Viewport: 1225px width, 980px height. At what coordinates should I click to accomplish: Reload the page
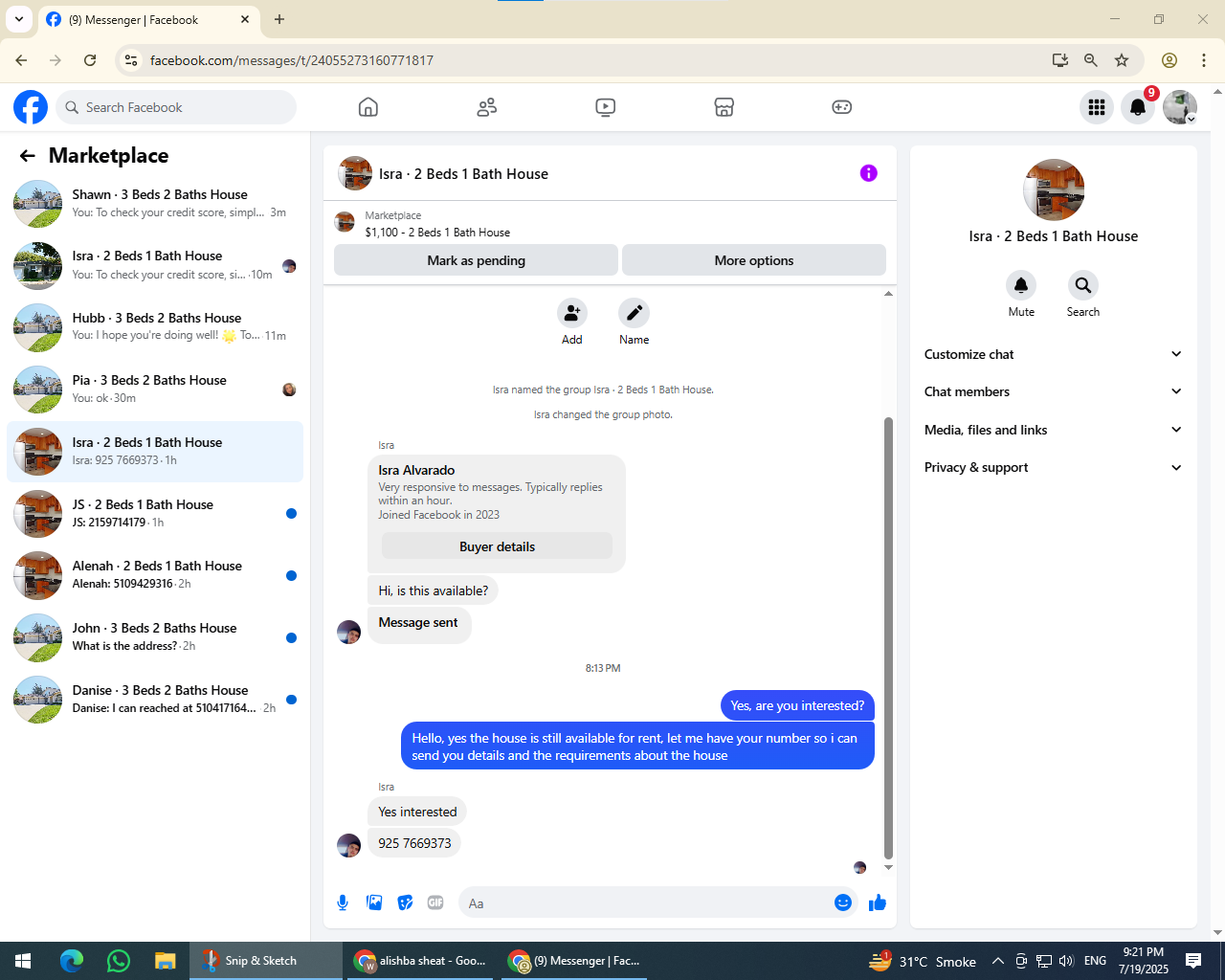[90, 60]
